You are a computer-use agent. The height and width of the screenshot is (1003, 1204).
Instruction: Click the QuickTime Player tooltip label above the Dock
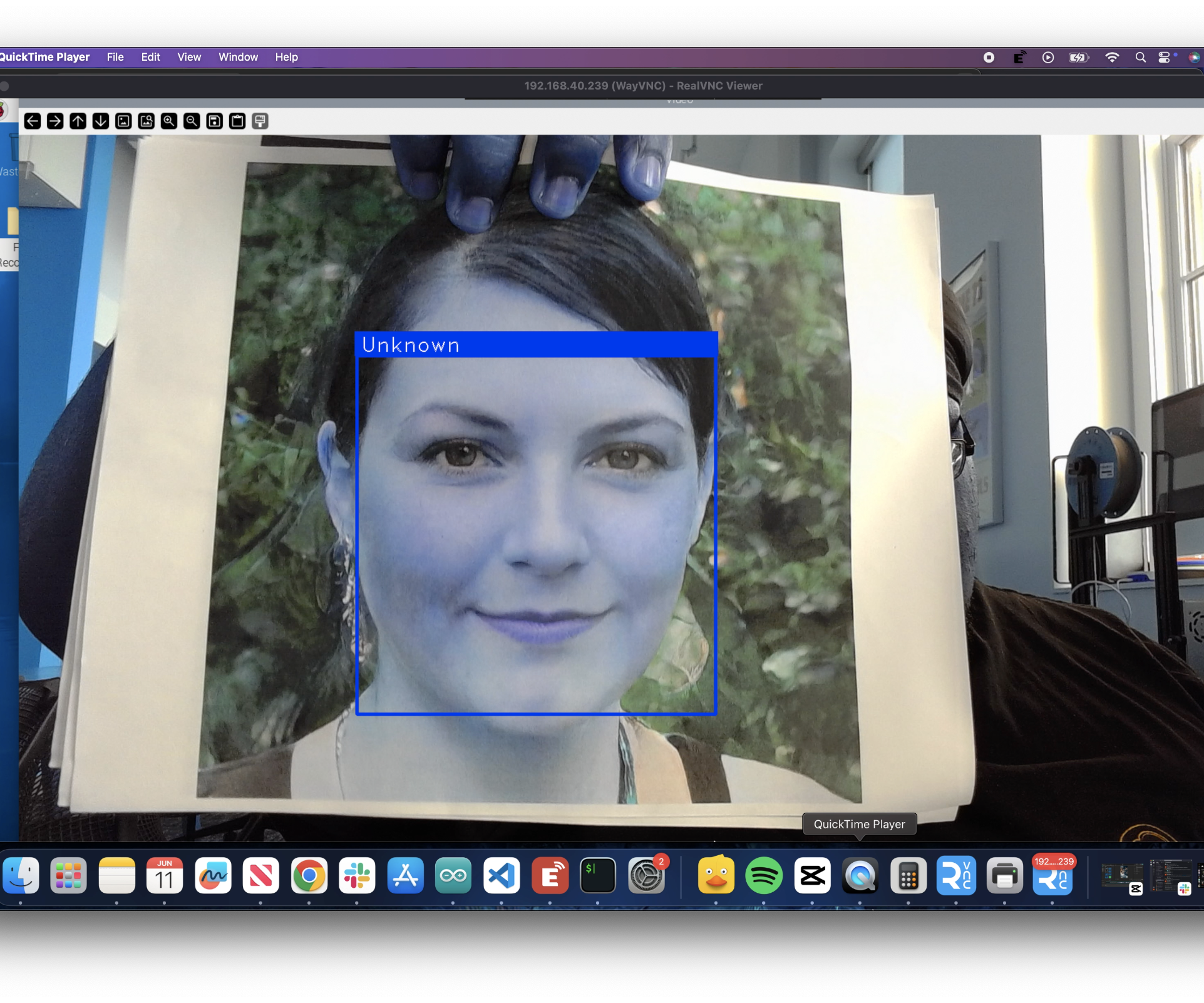[859, 824]
